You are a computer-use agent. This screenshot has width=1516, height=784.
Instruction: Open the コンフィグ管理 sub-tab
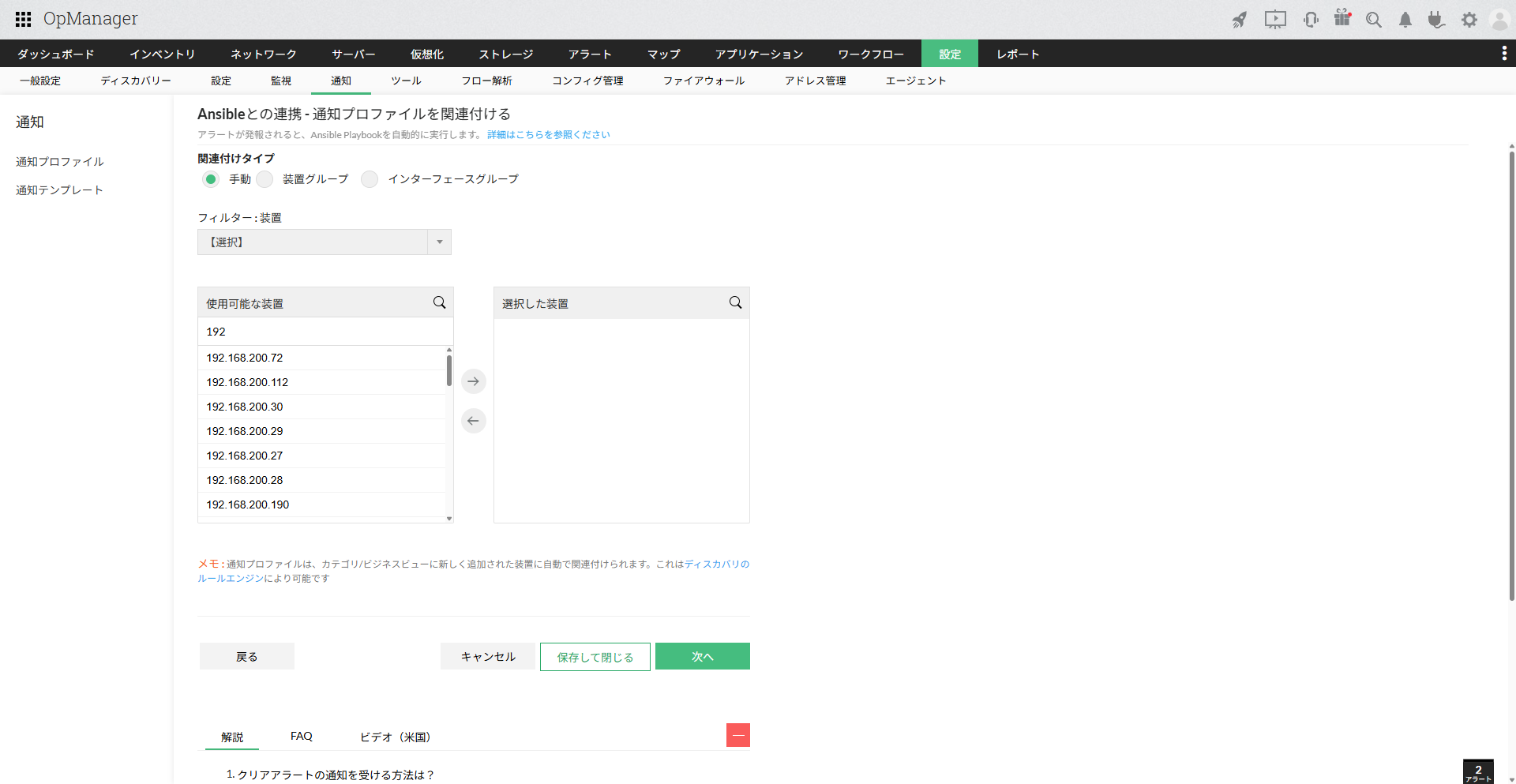(x=588, y=81)
